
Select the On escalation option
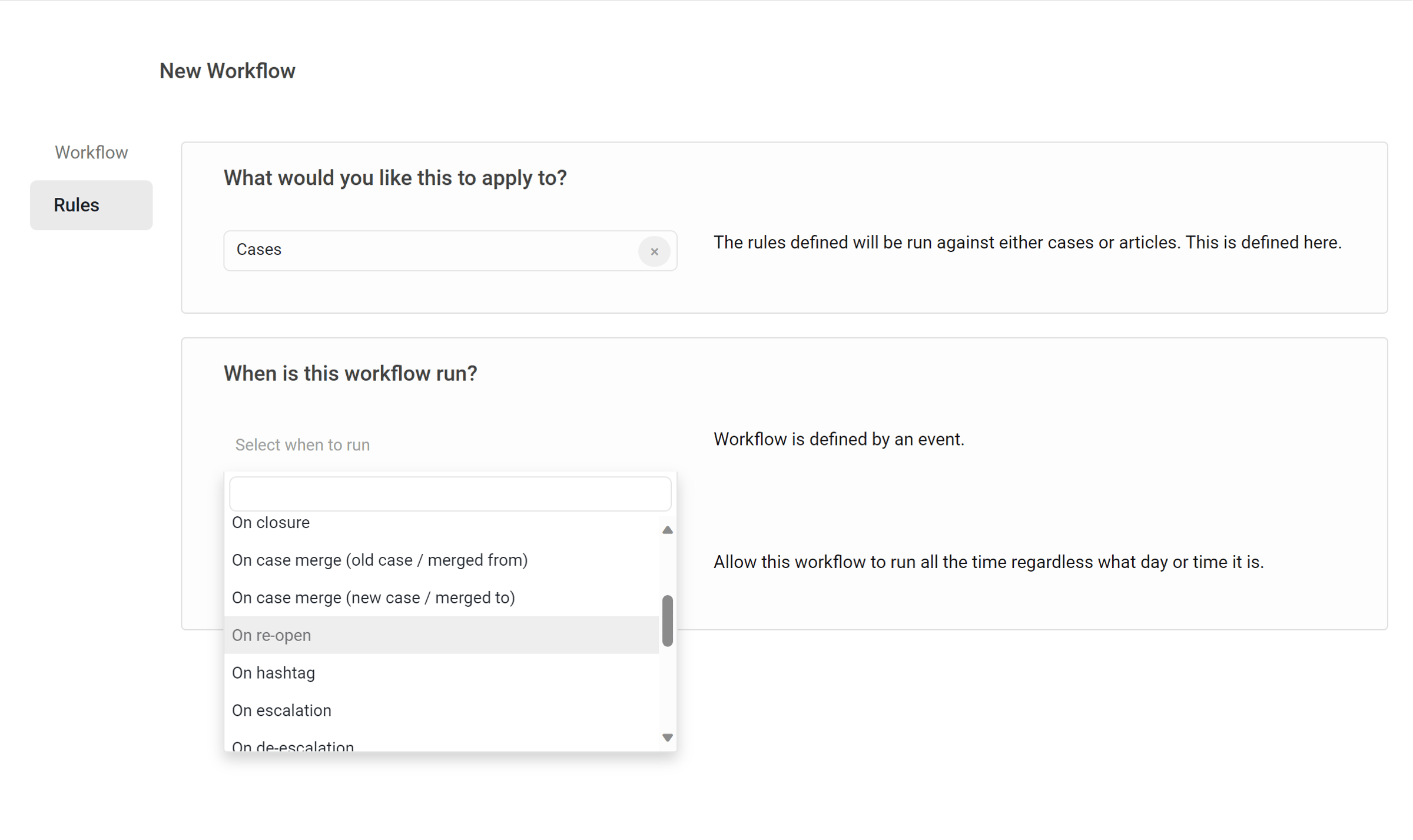[281, 710]
